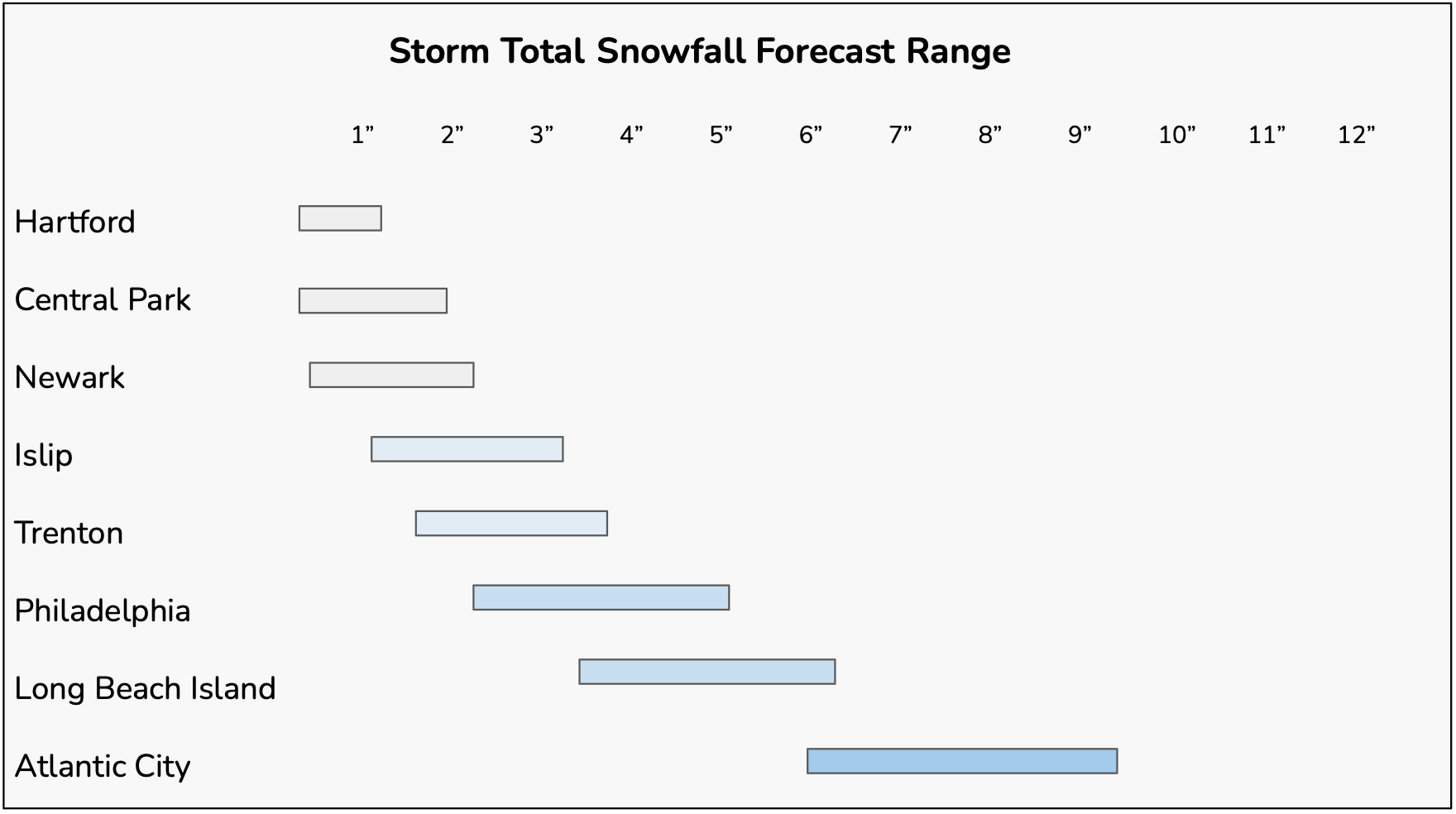Select the Hartford snowfall range bar
The image size is (1456, 814).
pos(340,218)
